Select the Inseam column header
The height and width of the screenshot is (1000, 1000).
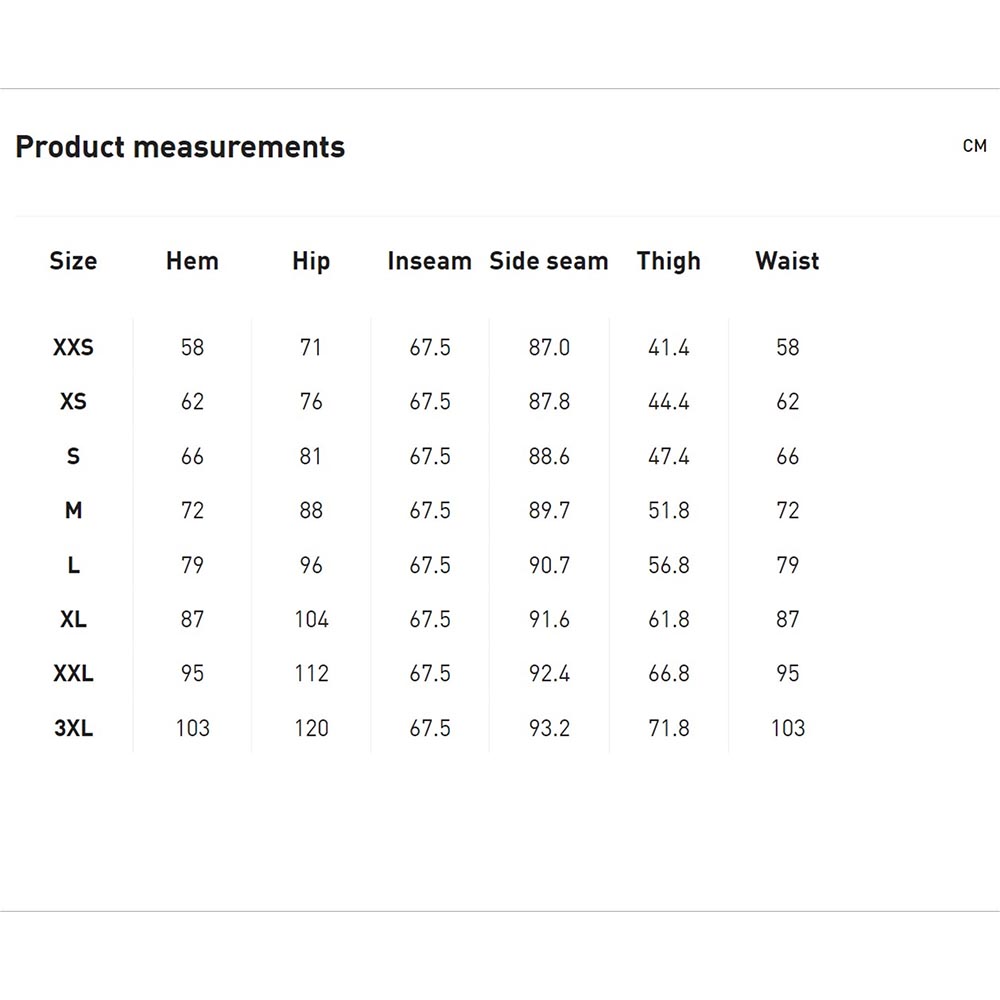point(430,261)
